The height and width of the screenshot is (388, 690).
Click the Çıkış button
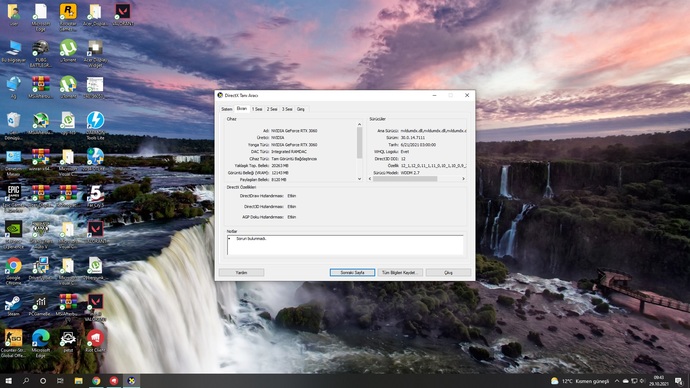pyautogui.click(x=448, y=273)
